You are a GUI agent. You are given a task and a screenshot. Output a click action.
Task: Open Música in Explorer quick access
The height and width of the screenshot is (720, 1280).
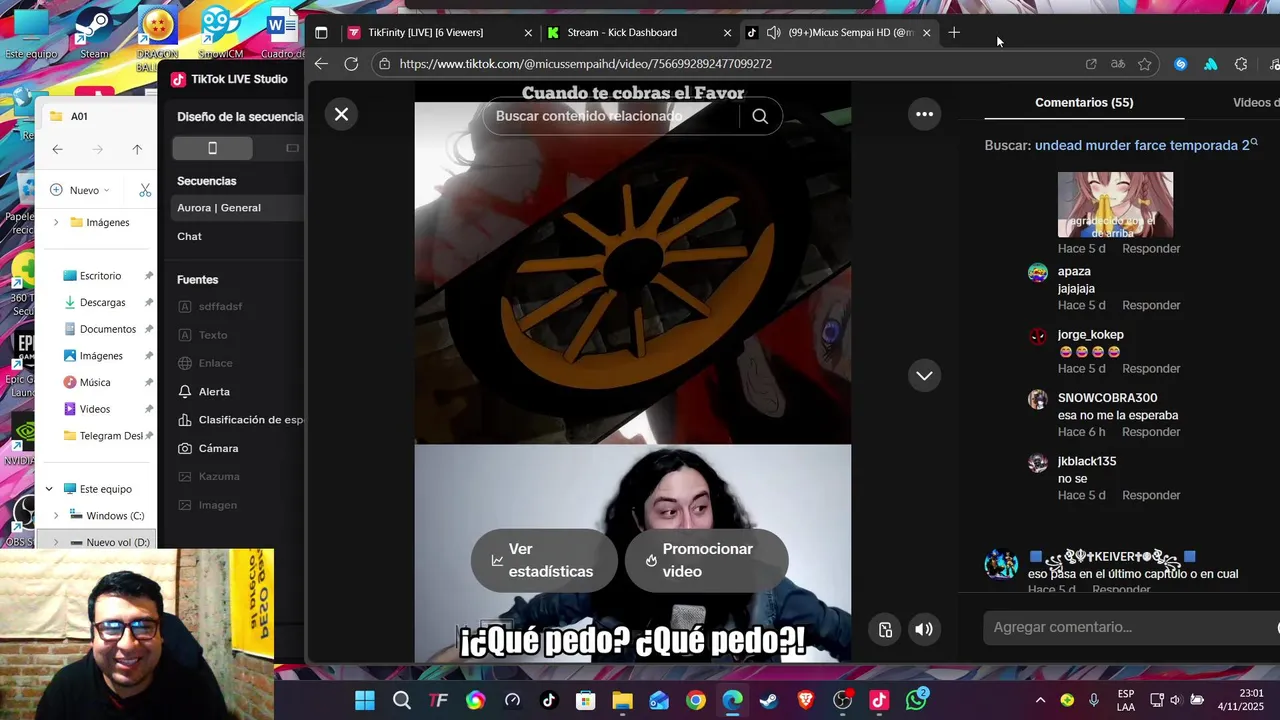click(95, 382)
